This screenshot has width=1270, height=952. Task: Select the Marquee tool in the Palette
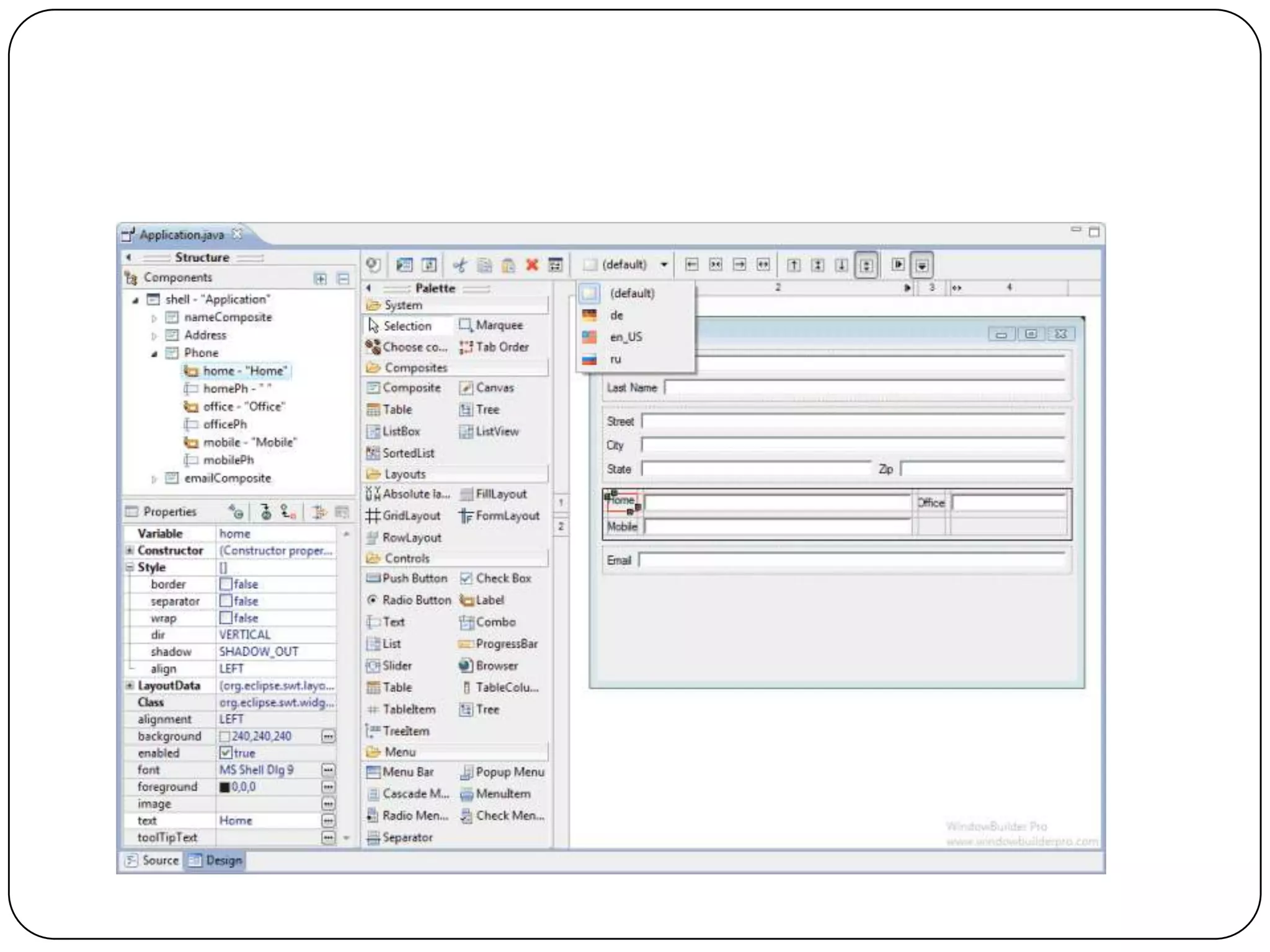click(492, 325)
